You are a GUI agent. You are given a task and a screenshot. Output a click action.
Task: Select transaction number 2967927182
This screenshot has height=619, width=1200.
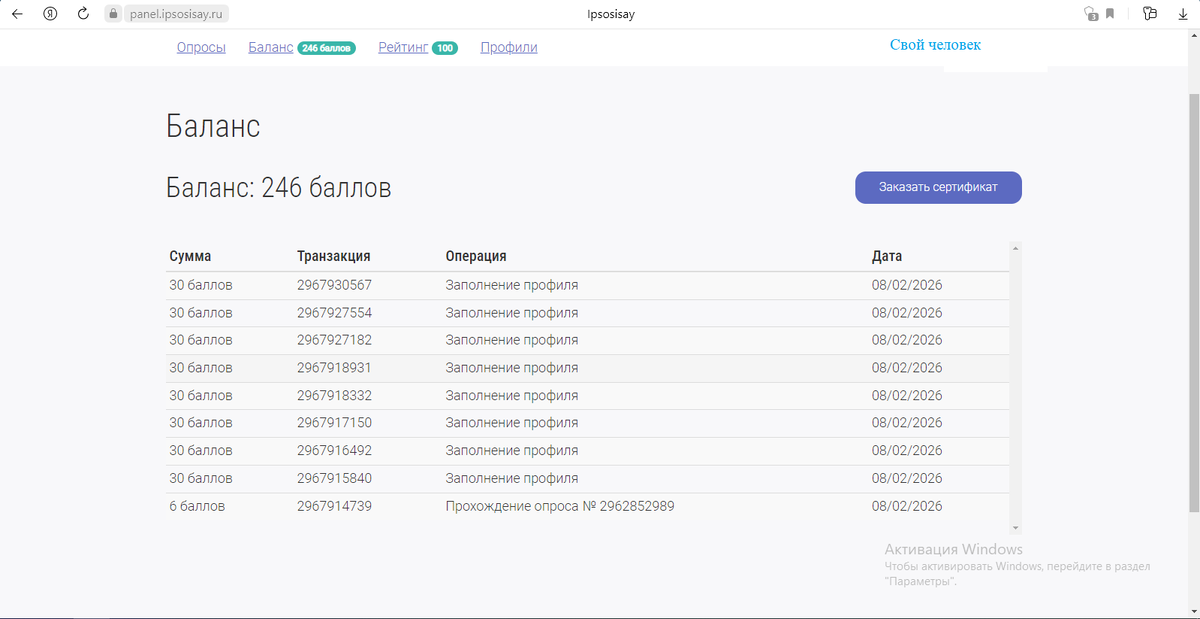(x=334, y=340)
